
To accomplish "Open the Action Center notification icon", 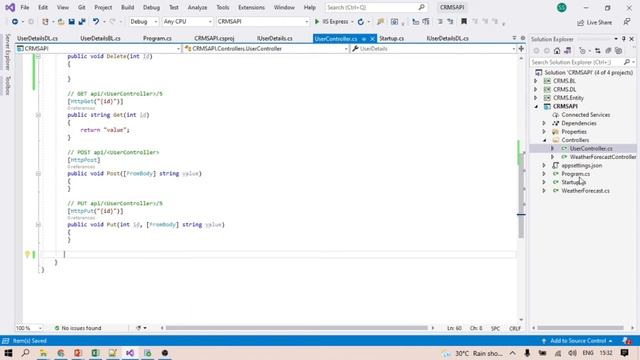I will [x=624, y=353].
